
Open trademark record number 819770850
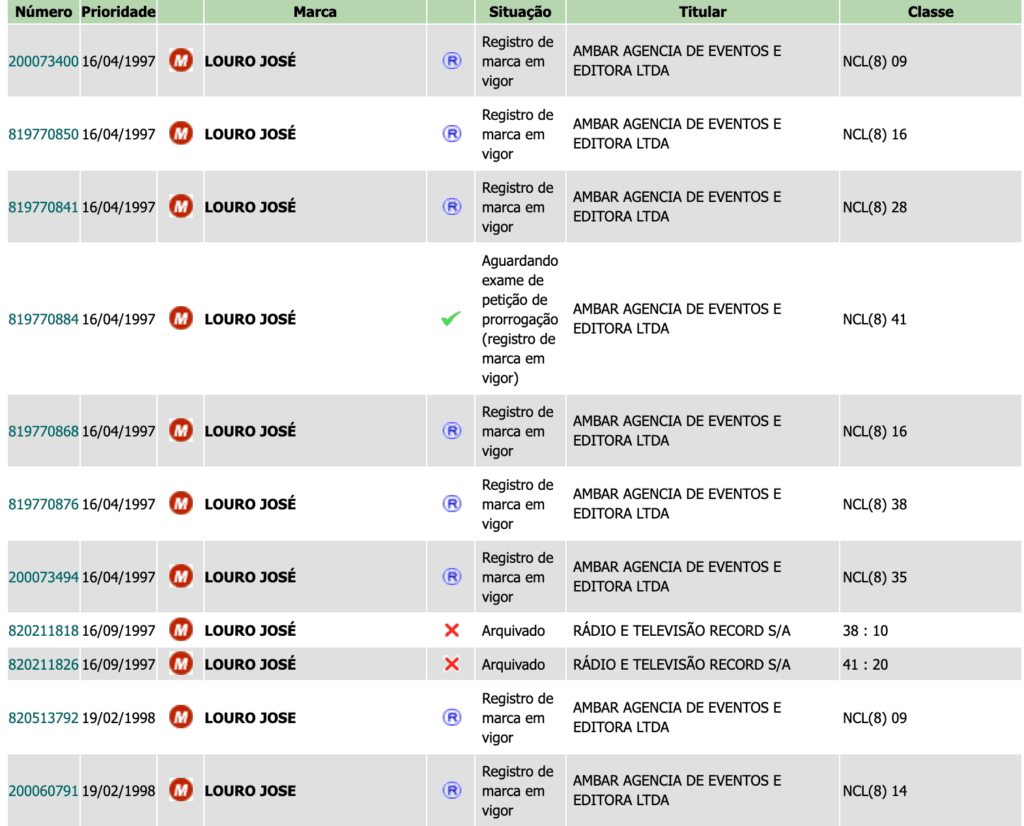click(x=43, y=135)
